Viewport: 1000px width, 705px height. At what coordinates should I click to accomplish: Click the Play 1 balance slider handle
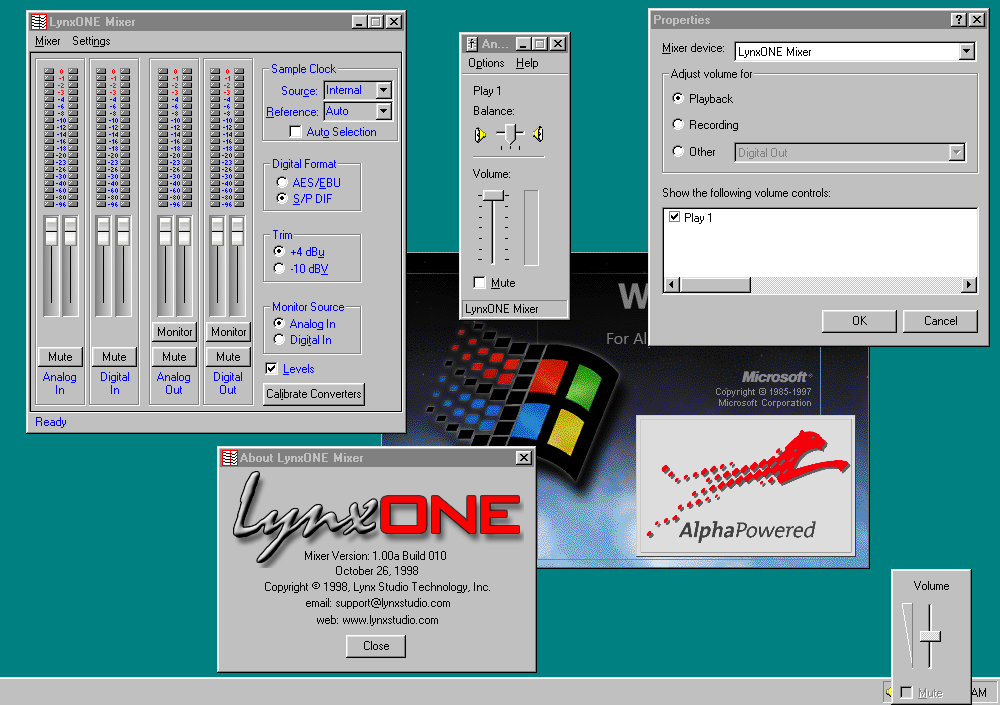(510, 134)
